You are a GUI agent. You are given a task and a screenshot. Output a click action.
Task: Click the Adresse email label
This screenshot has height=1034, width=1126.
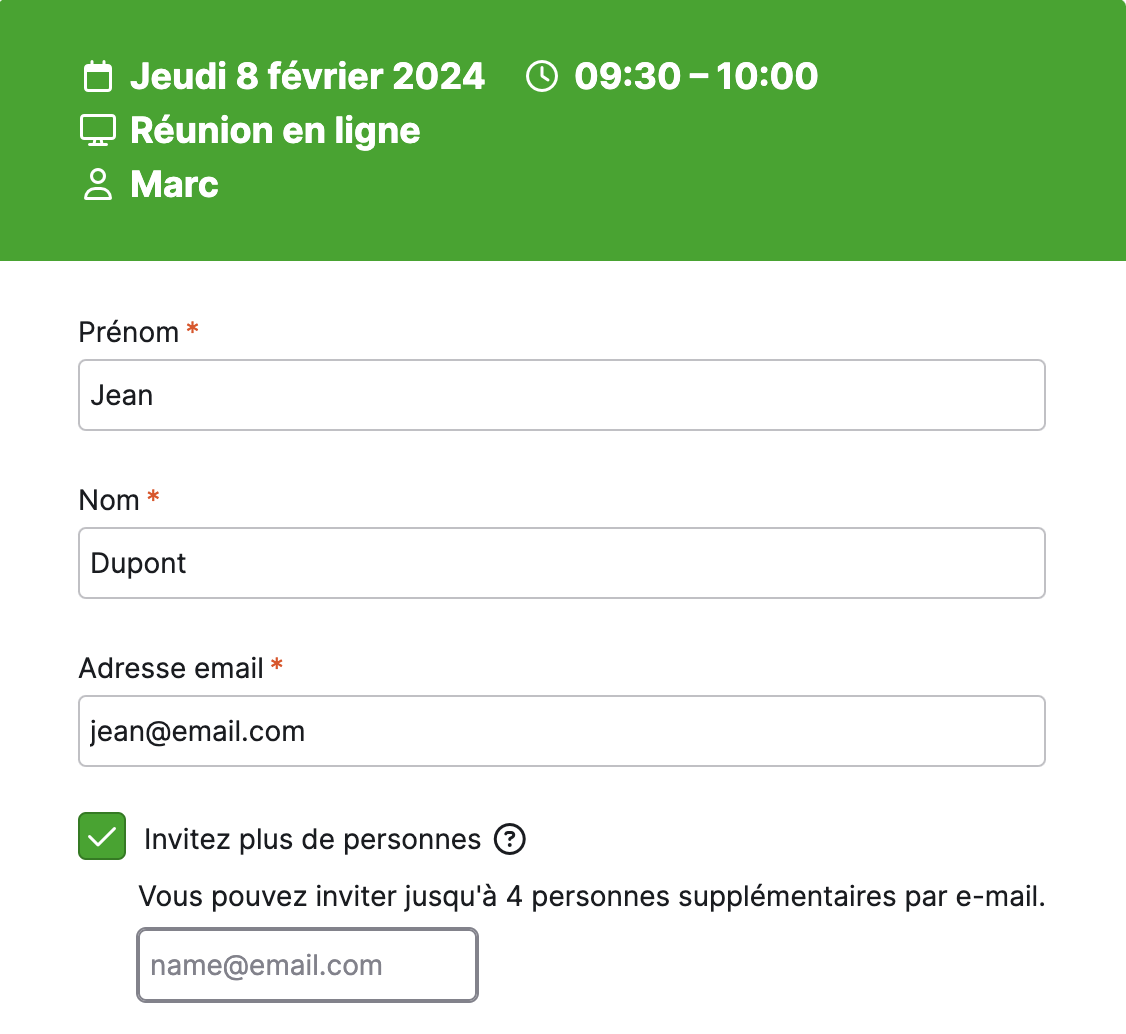pos(171,668)
